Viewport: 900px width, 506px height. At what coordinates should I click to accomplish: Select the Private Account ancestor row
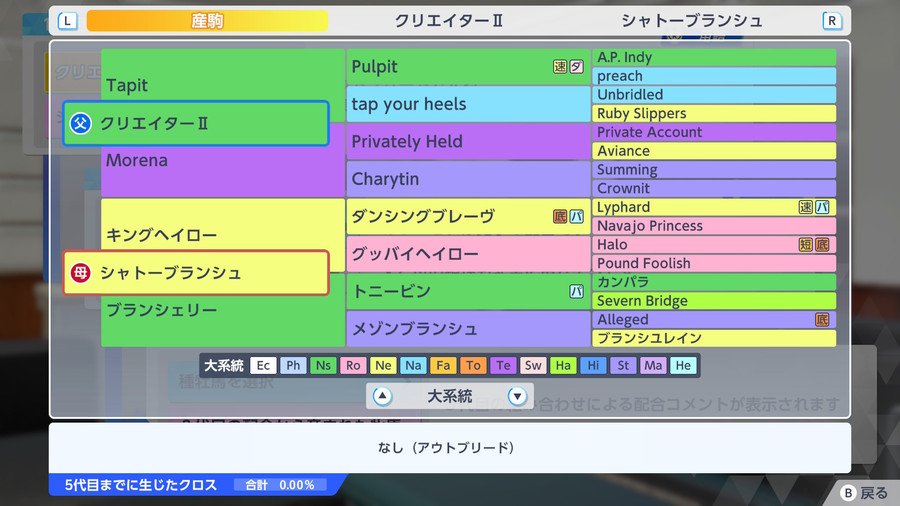[x=714, y=132]
